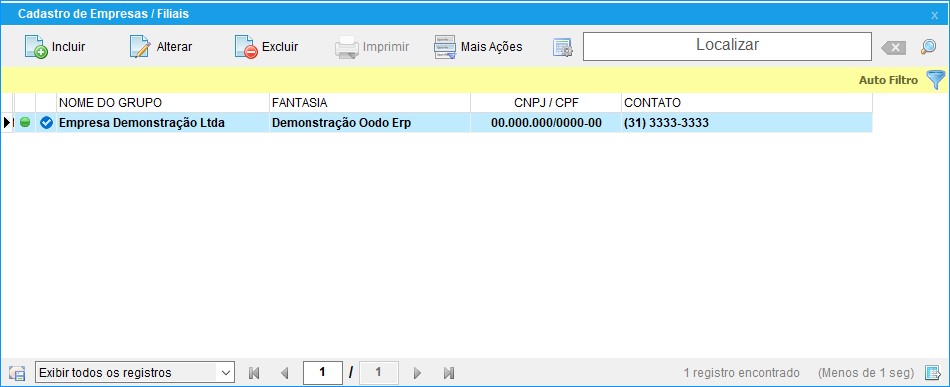Image resolution: width=950 pixels, height=387 pixels.
Task: Sort by NOME DO GRUPO column header
Action: [x=162, y=102]
